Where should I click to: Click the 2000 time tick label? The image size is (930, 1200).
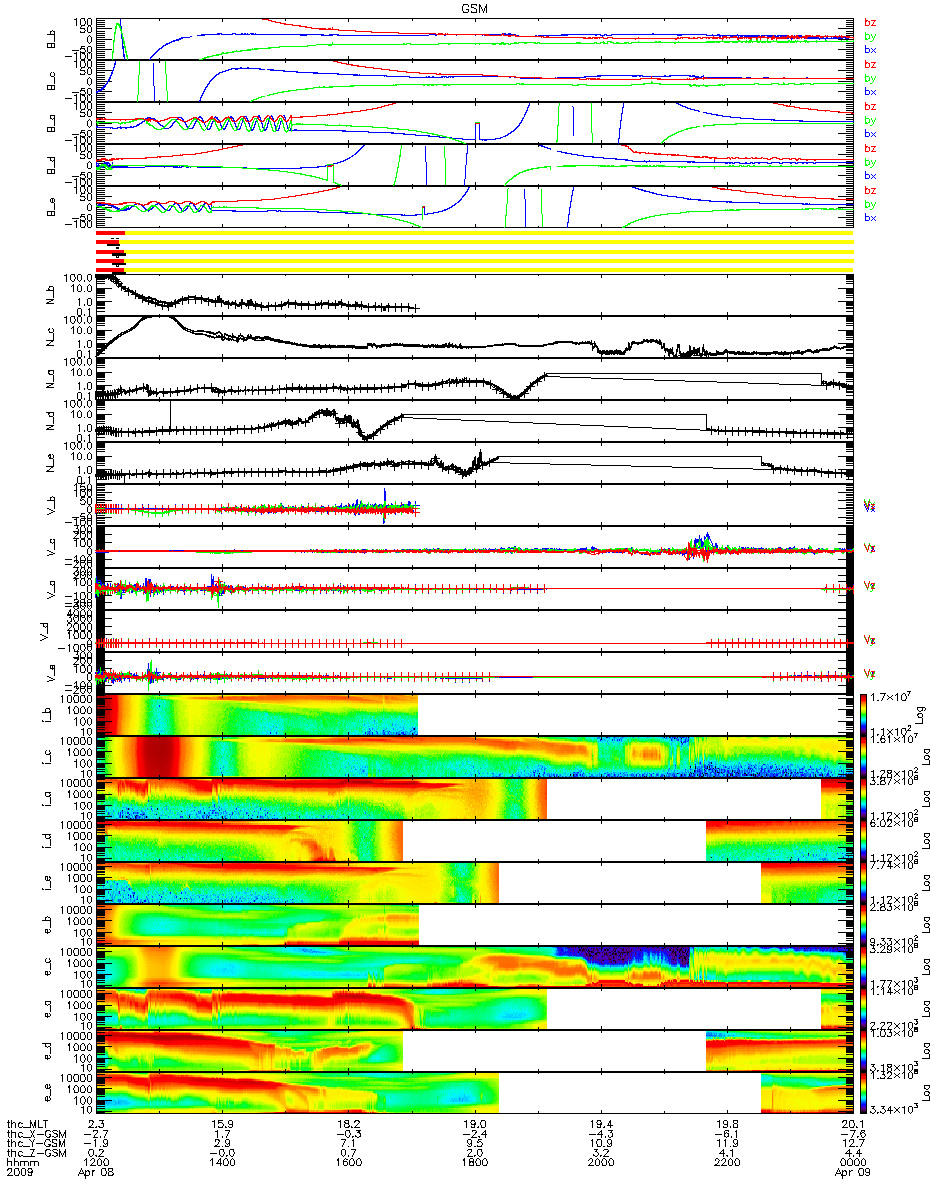[x=600, y=1164]
